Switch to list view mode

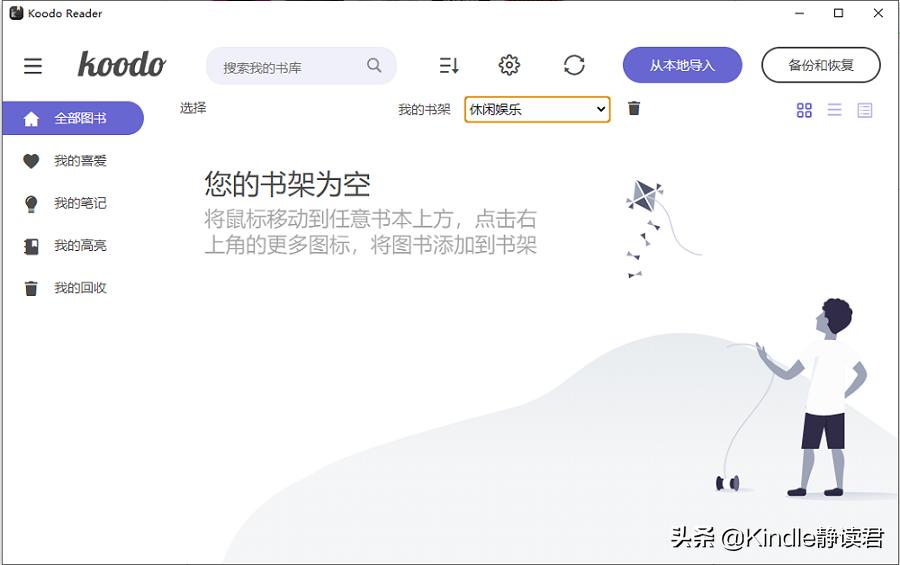click(835, 110)
